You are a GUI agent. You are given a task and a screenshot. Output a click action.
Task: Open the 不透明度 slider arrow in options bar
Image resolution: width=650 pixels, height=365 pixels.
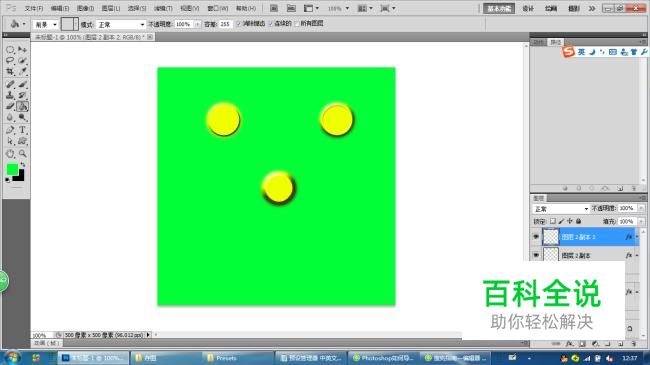(197, 24)
